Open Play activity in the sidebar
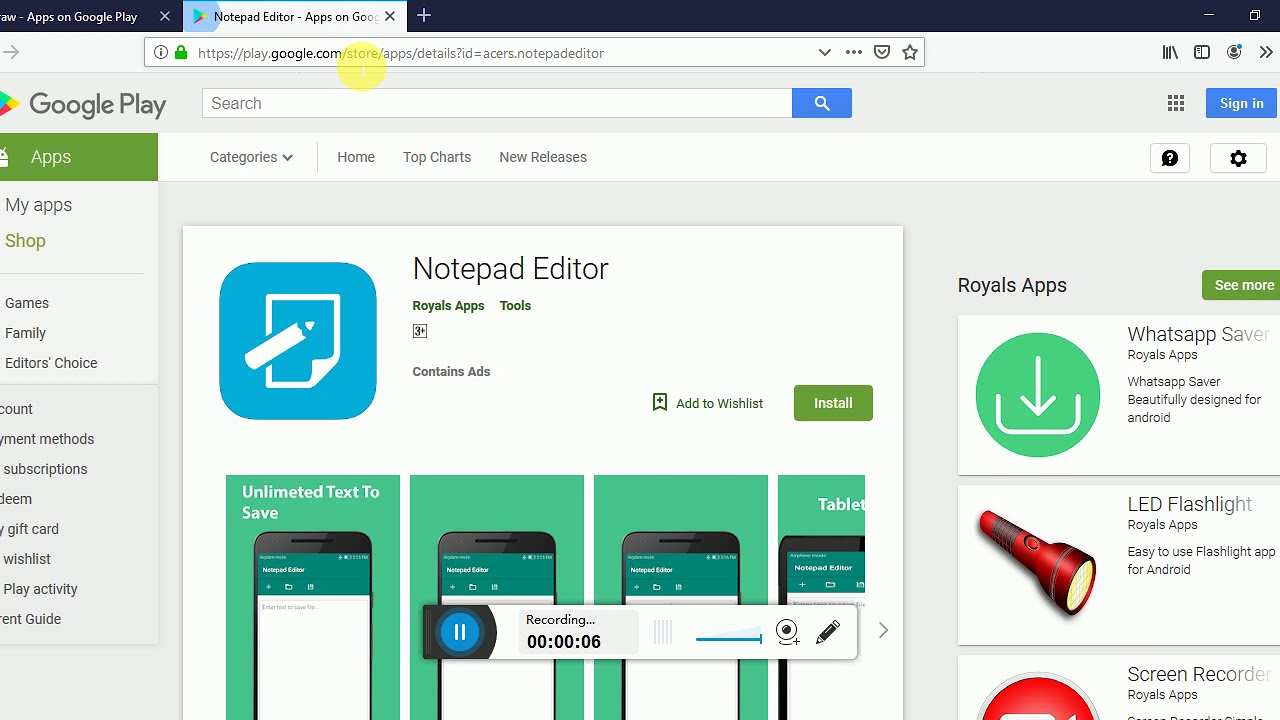The width and height of the screenshot is (1280, 720). pyautogui.click(x=39, y=589)
